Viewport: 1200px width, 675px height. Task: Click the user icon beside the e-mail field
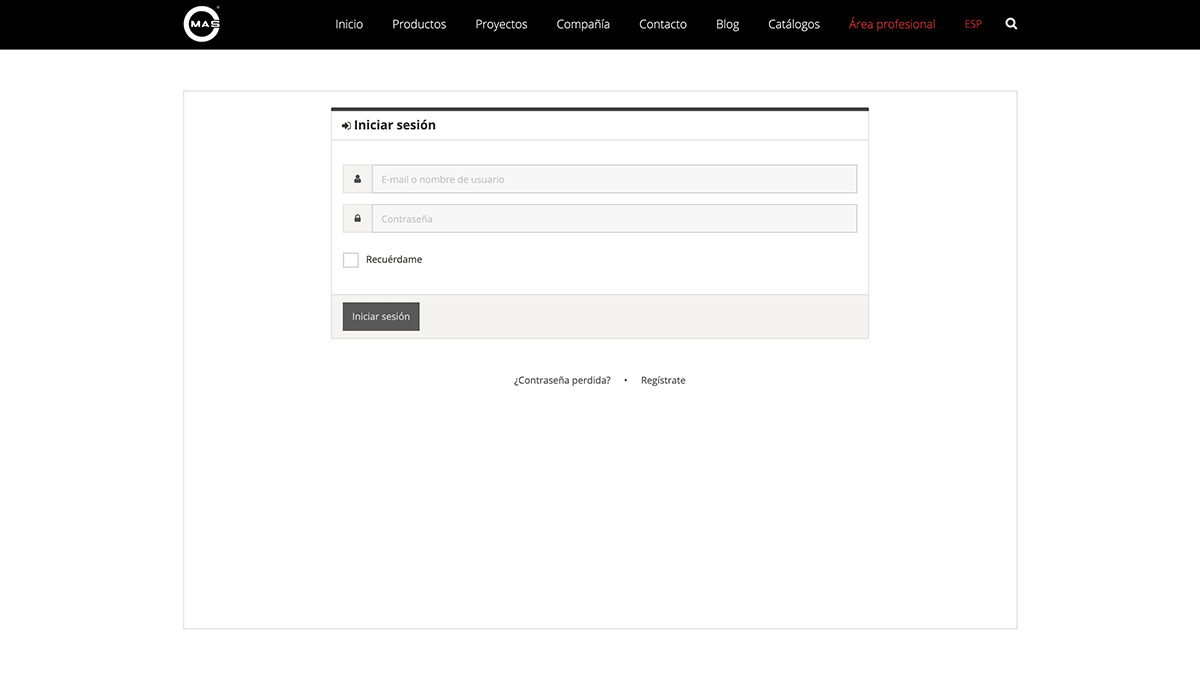(x=357, y=179)
